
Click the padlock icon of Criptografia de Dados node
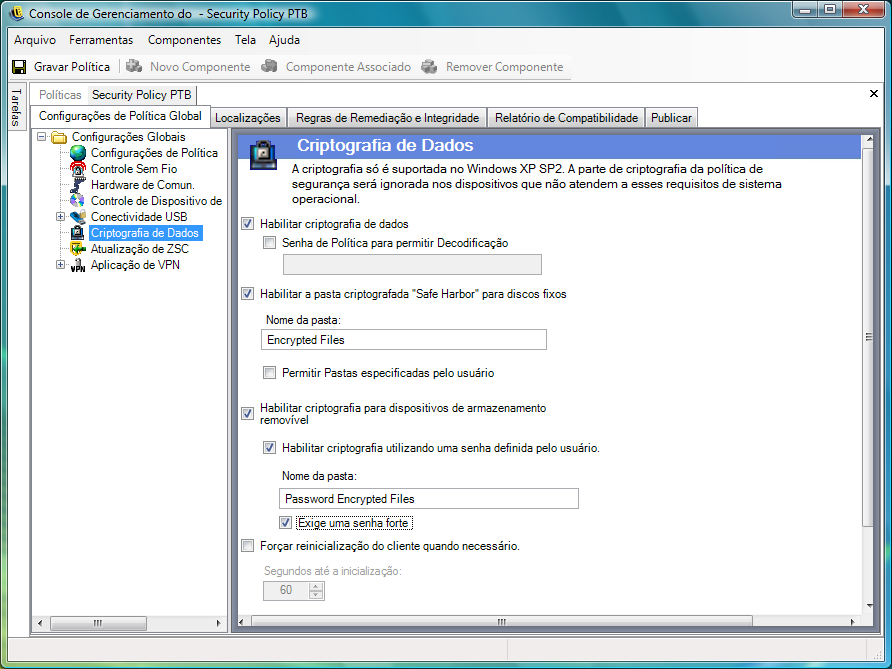(78, 233)
